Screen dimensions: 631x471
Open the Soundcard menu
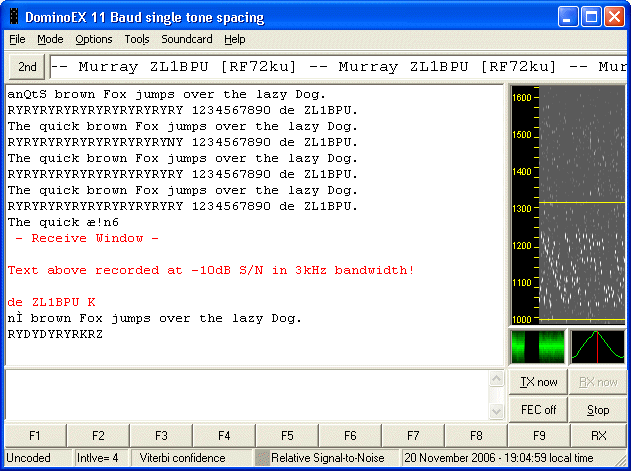pos(187,39)
